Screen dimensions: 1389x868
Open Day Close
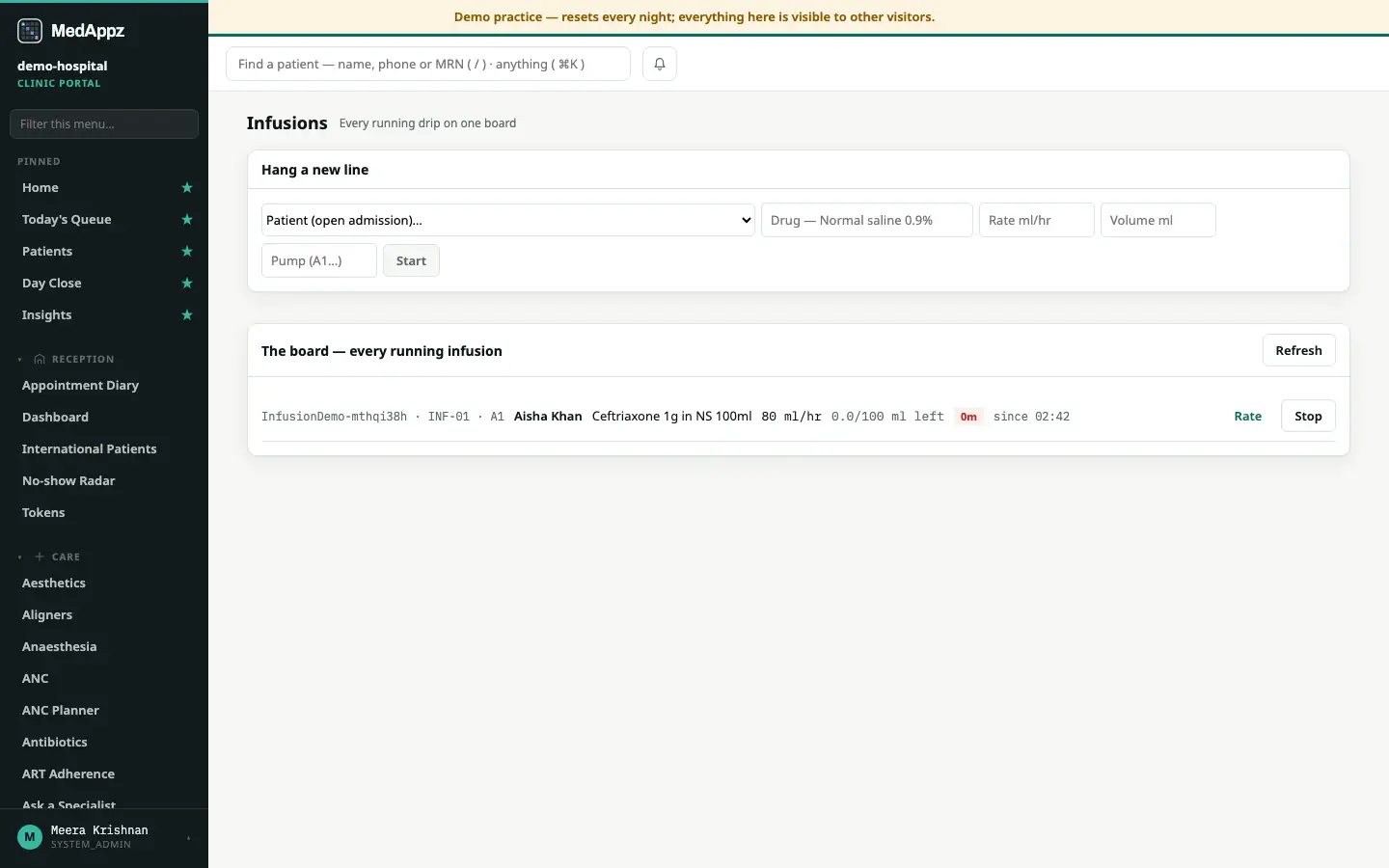[52, 284]
